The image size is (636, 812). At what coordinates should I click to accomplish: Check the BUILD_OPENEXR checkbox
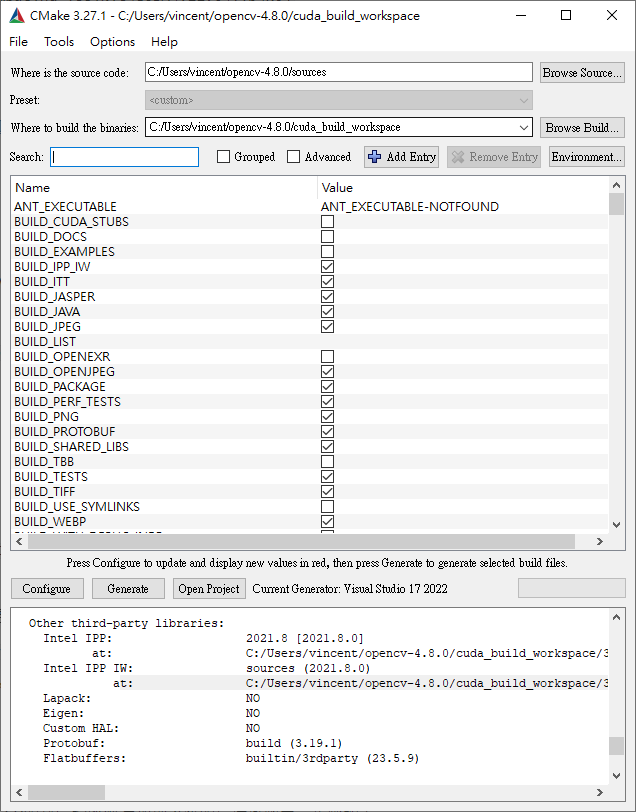coord(327,357)
